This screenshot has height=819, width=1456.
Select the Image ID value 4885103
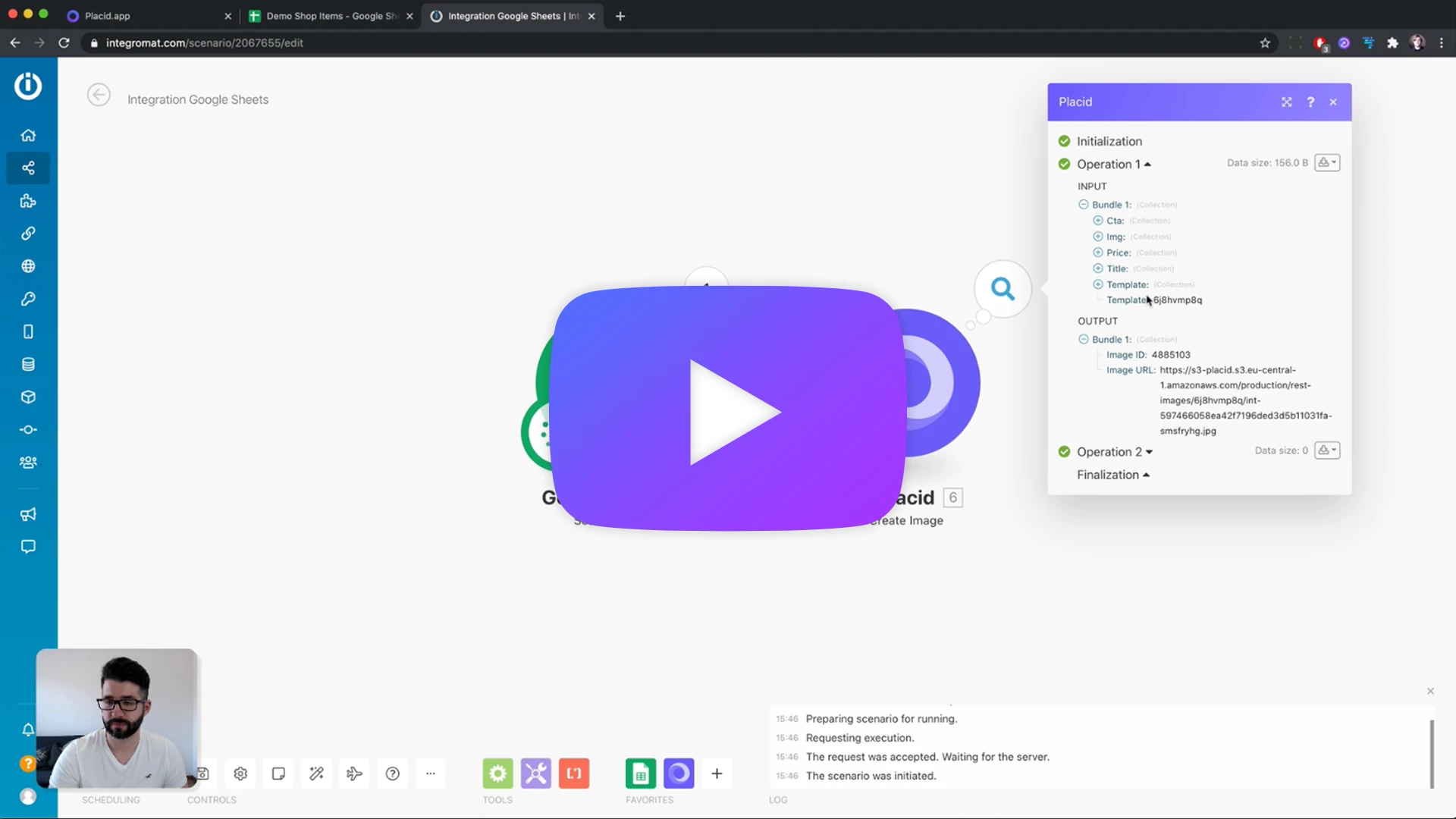(1171, 355)
